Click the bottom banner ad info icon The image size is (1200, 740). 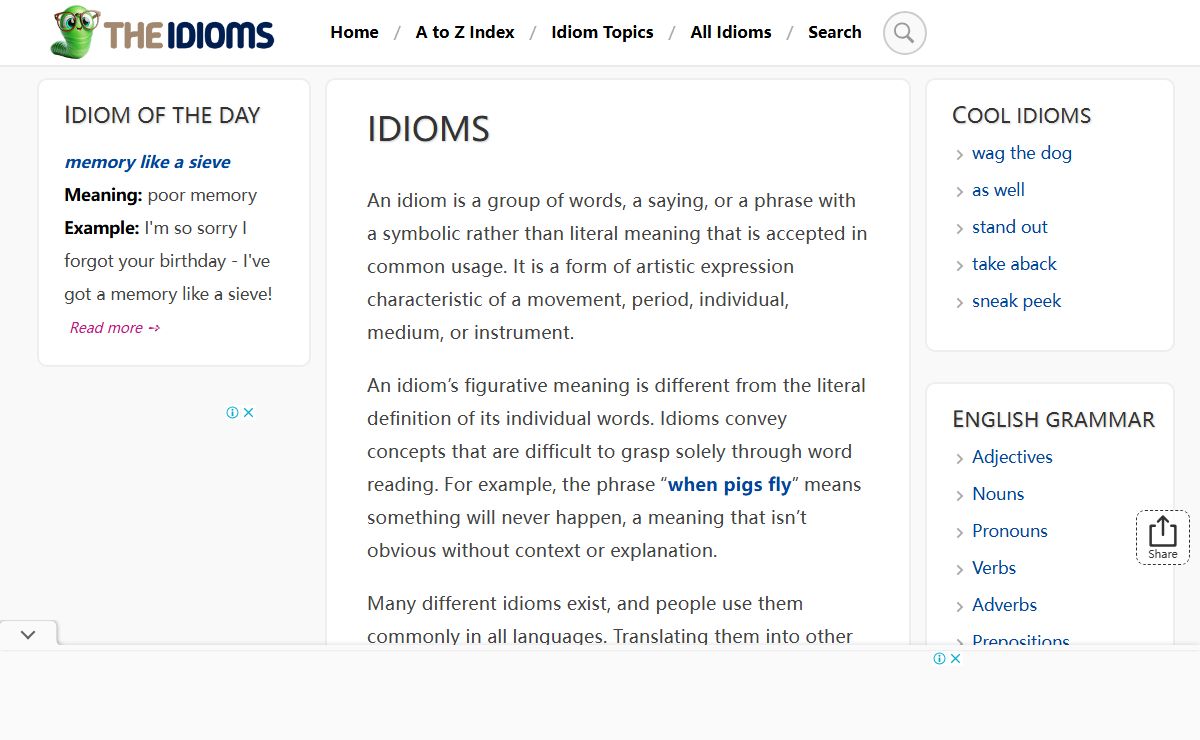coord(939,658)
